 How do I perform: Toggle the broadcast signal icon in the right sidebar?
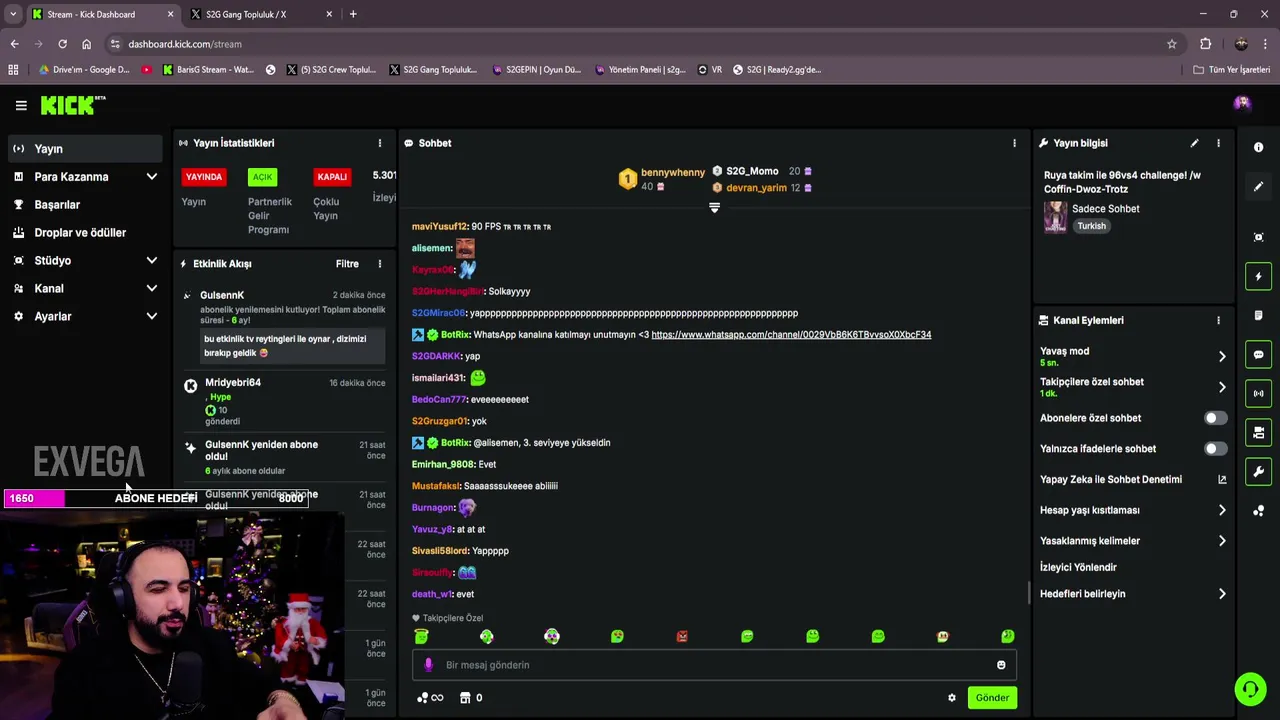click(1258, 393)
